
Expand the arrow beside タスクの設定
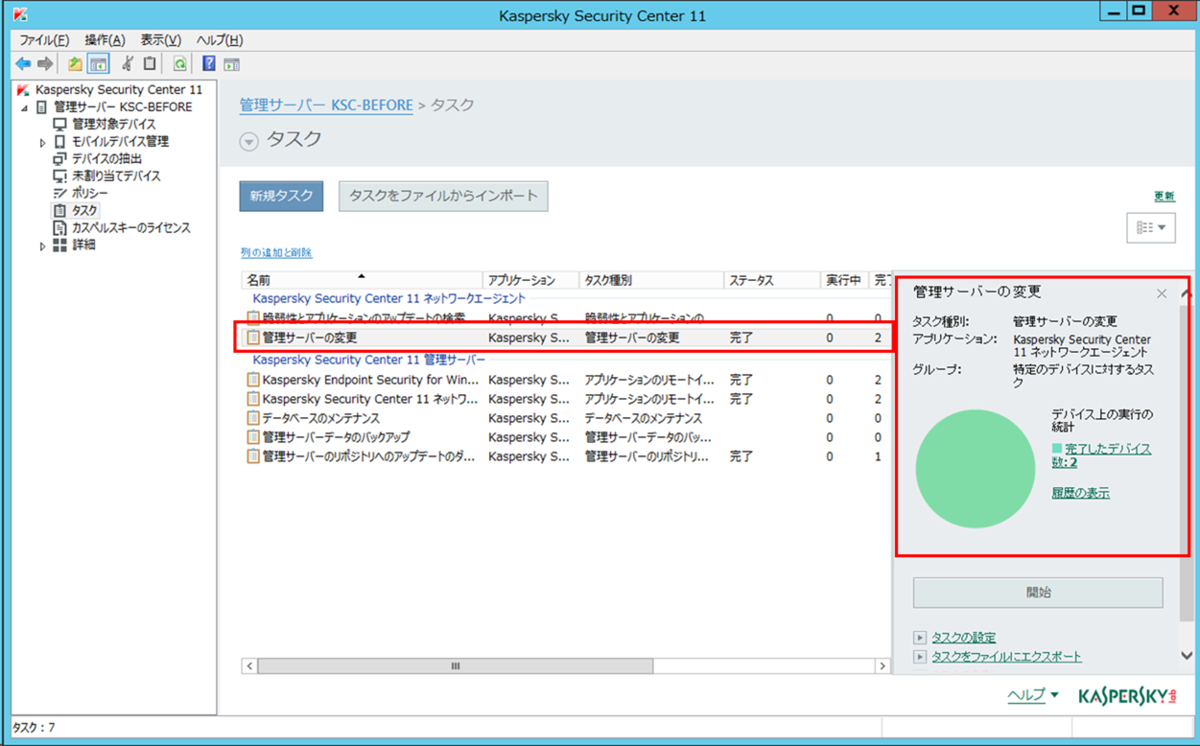point(919,637)
